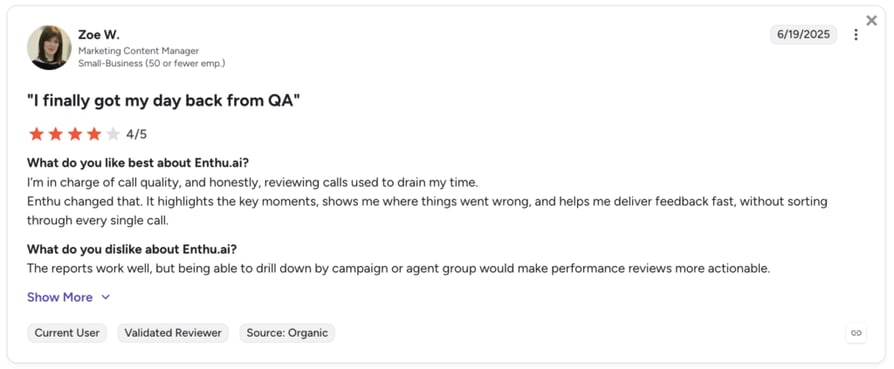Click the 4/5 rating score text
The image size is (894, 369).
point(136,135)
